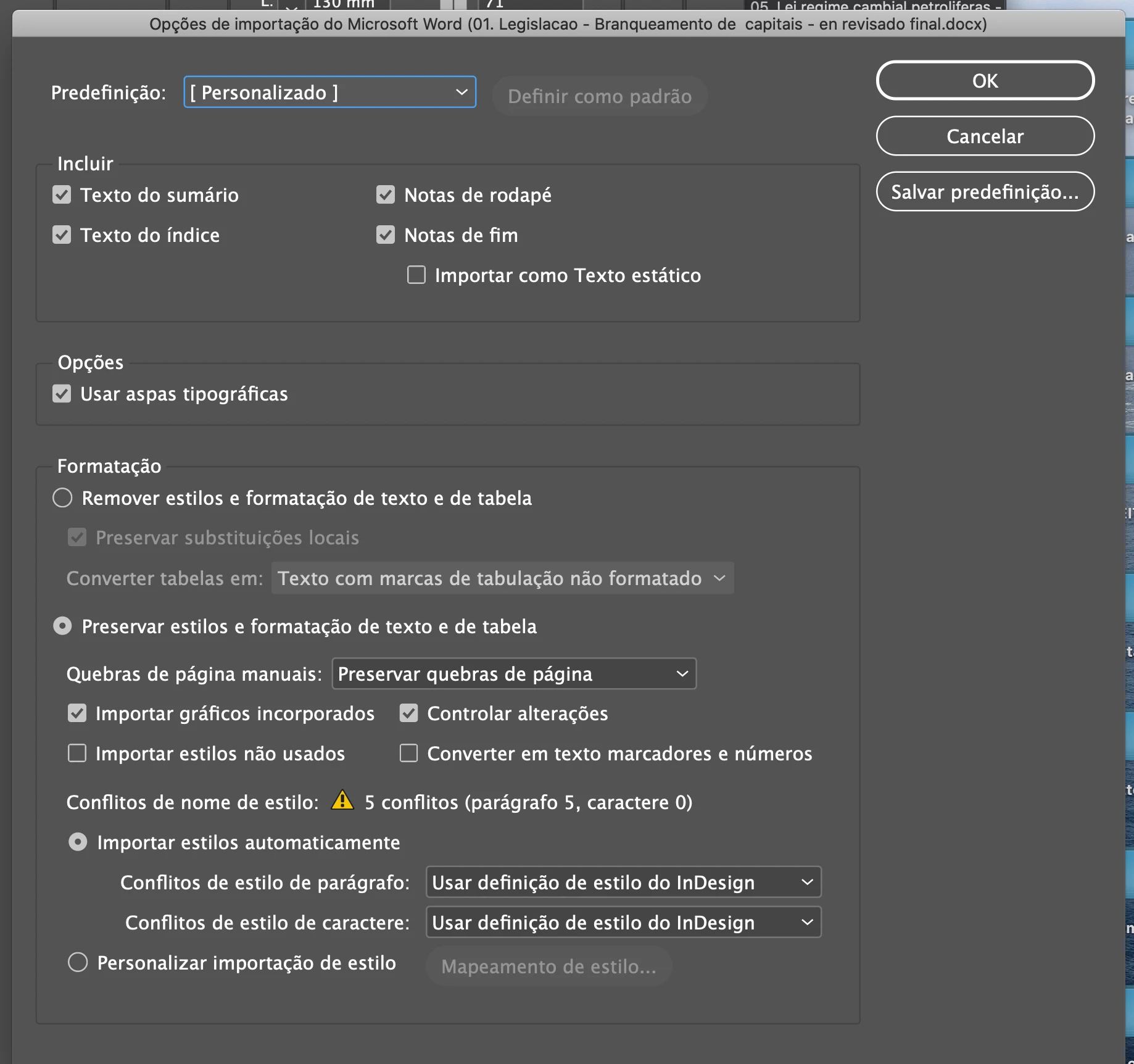Click the style conflicts warning icon
Screen dimensions: 1134x1064
pos(342,800)
